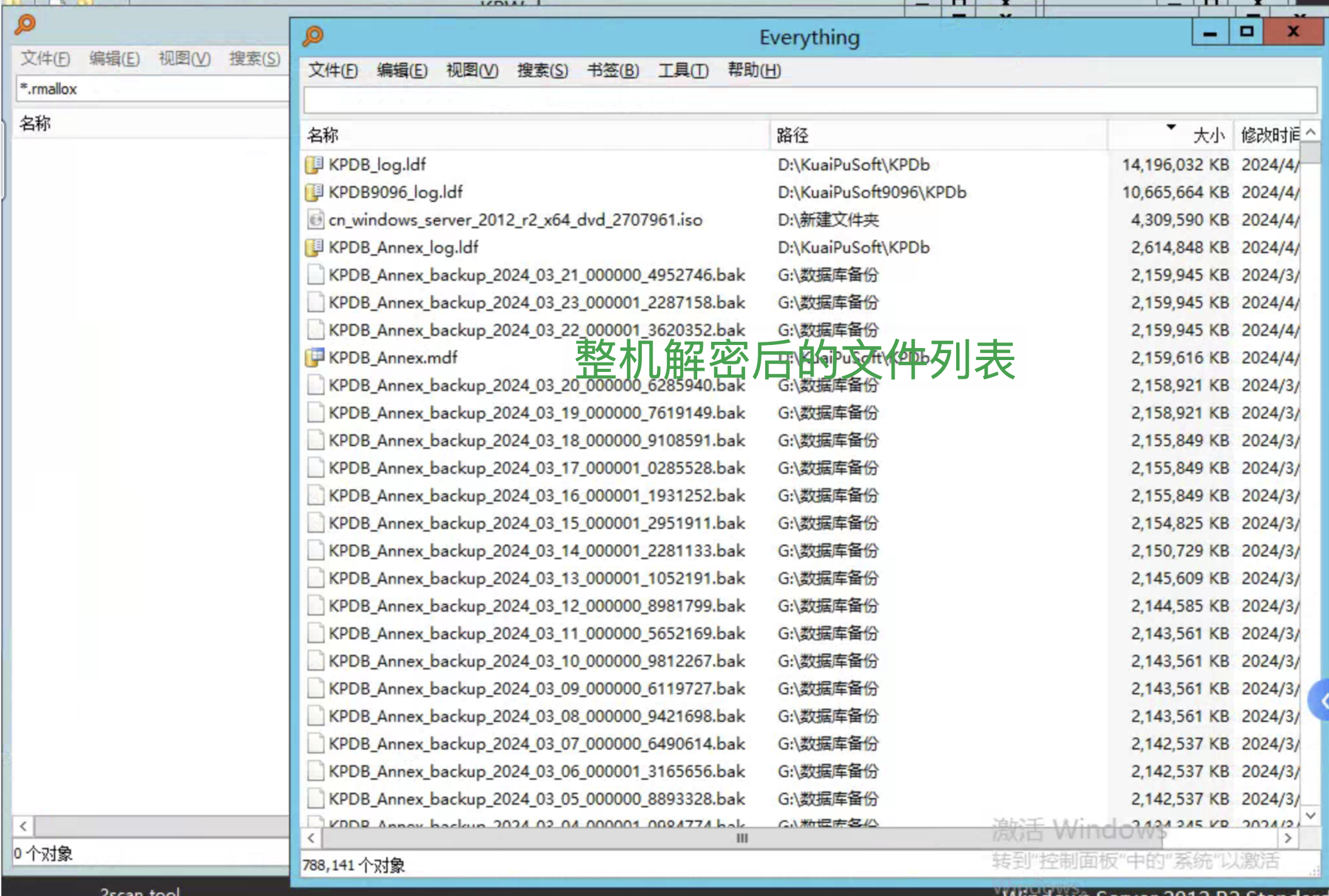Click icon of backup_2024_03_23_000001_2287158.bak
This screenshot has width=1329, height=896.
[x=316, y=303]
